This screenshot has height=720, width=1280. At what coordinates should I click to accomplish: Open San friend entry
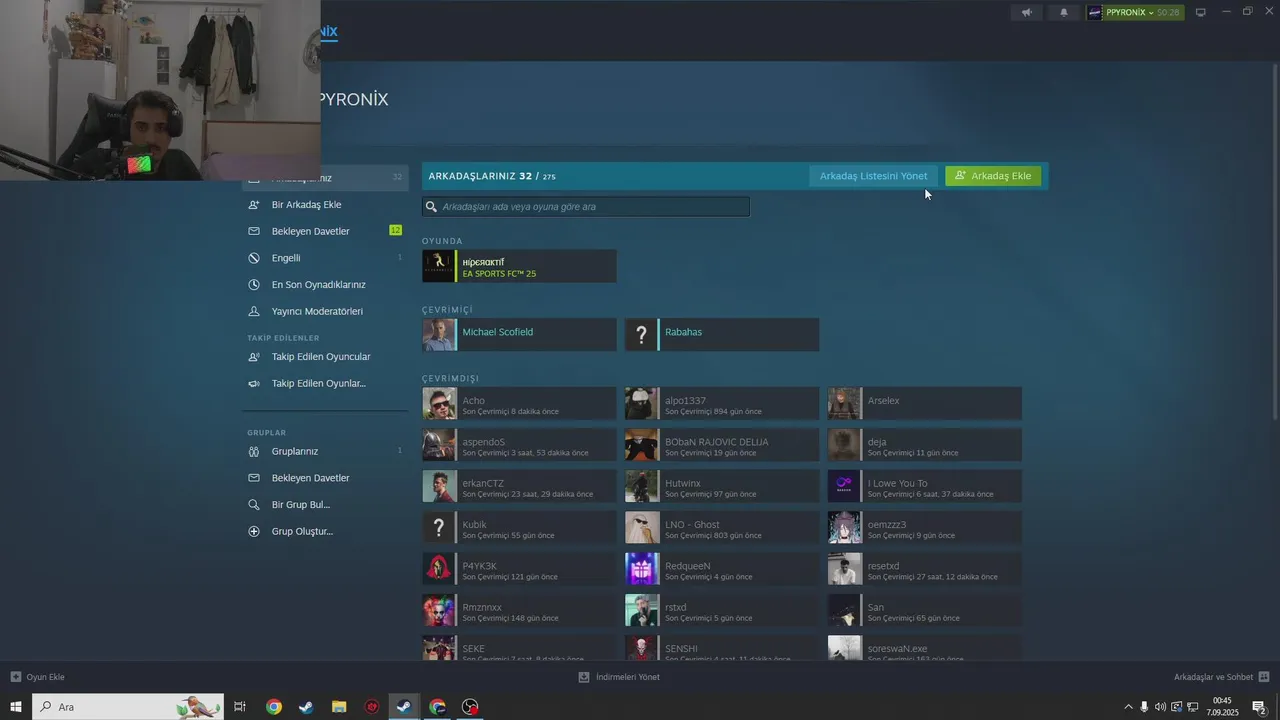(925, 611)
